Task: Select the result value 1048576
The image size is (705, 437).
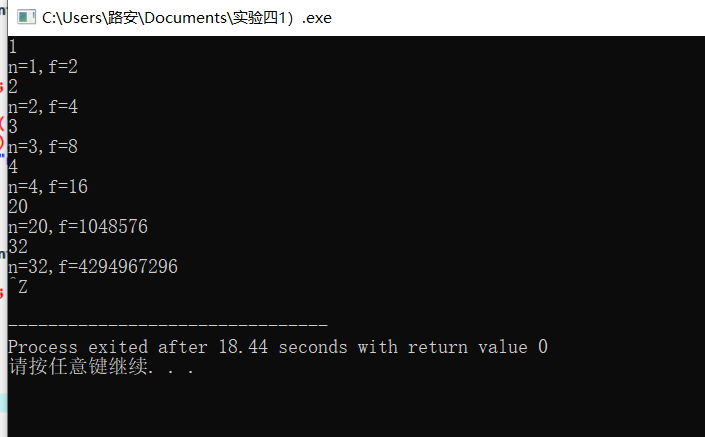Action: (x=113, y=227)
